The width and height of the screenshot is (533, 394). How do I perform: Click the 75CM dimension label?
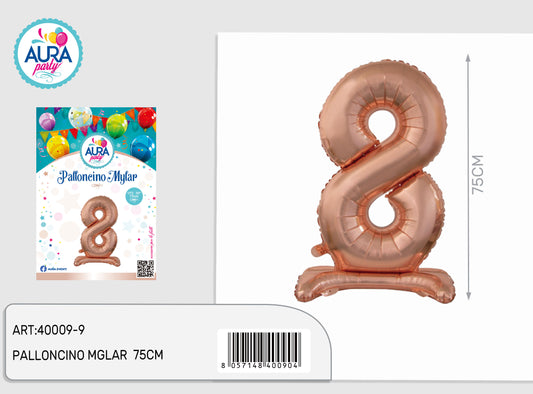[478, 174]
